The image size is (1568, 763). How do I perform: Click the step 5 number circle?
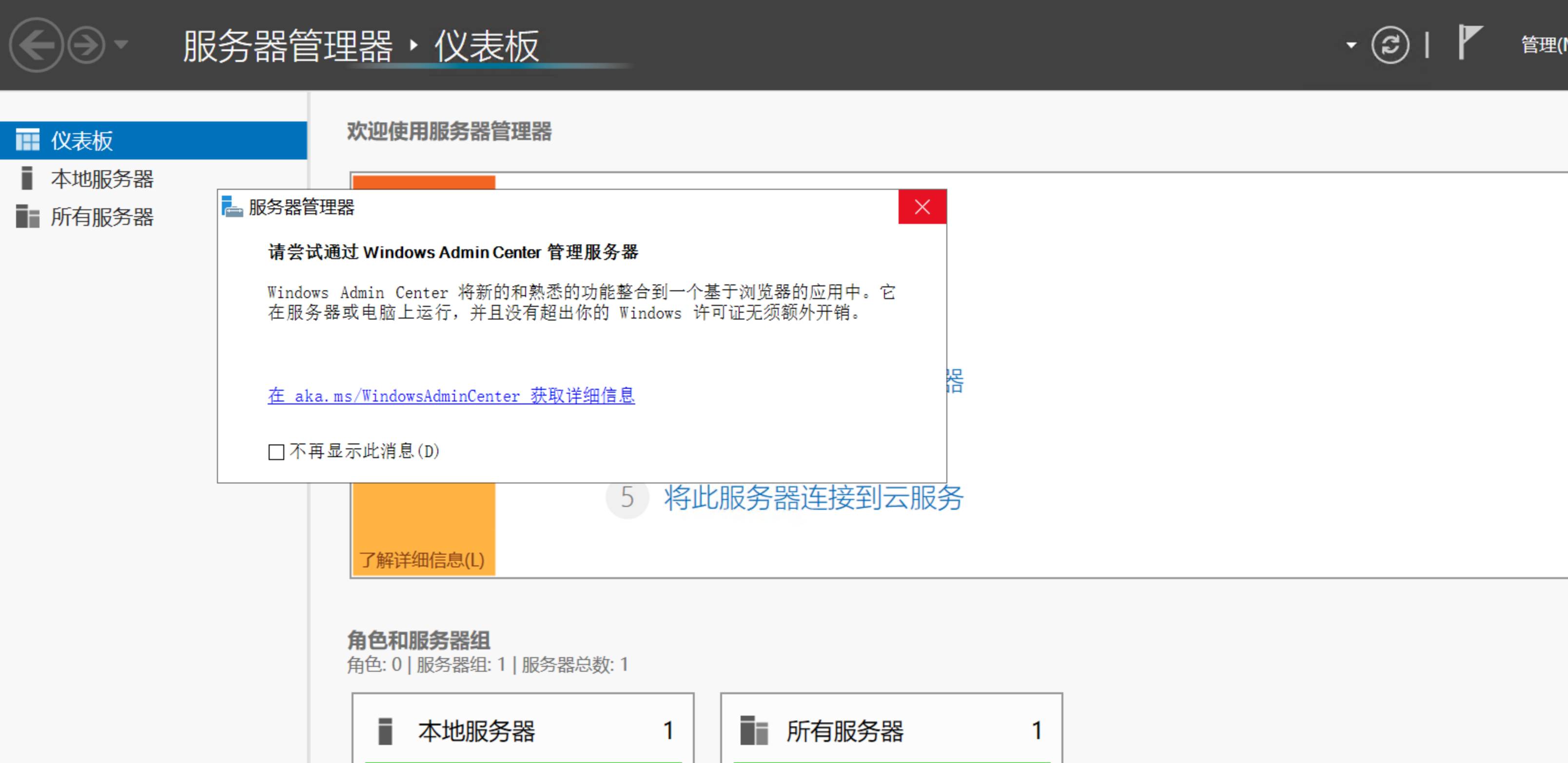coord(627,498)
